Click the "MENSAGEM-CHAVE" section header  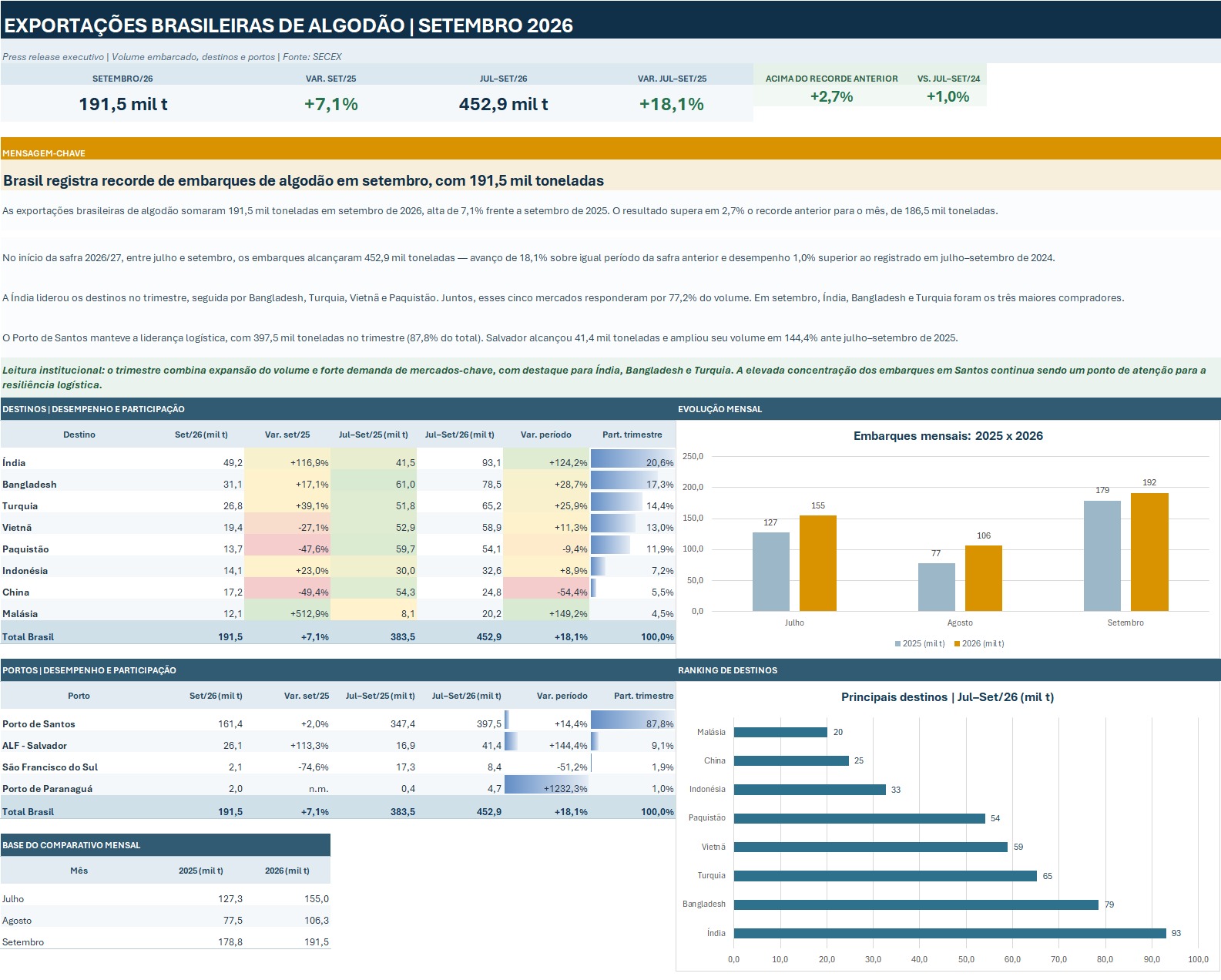coord(44,153)
